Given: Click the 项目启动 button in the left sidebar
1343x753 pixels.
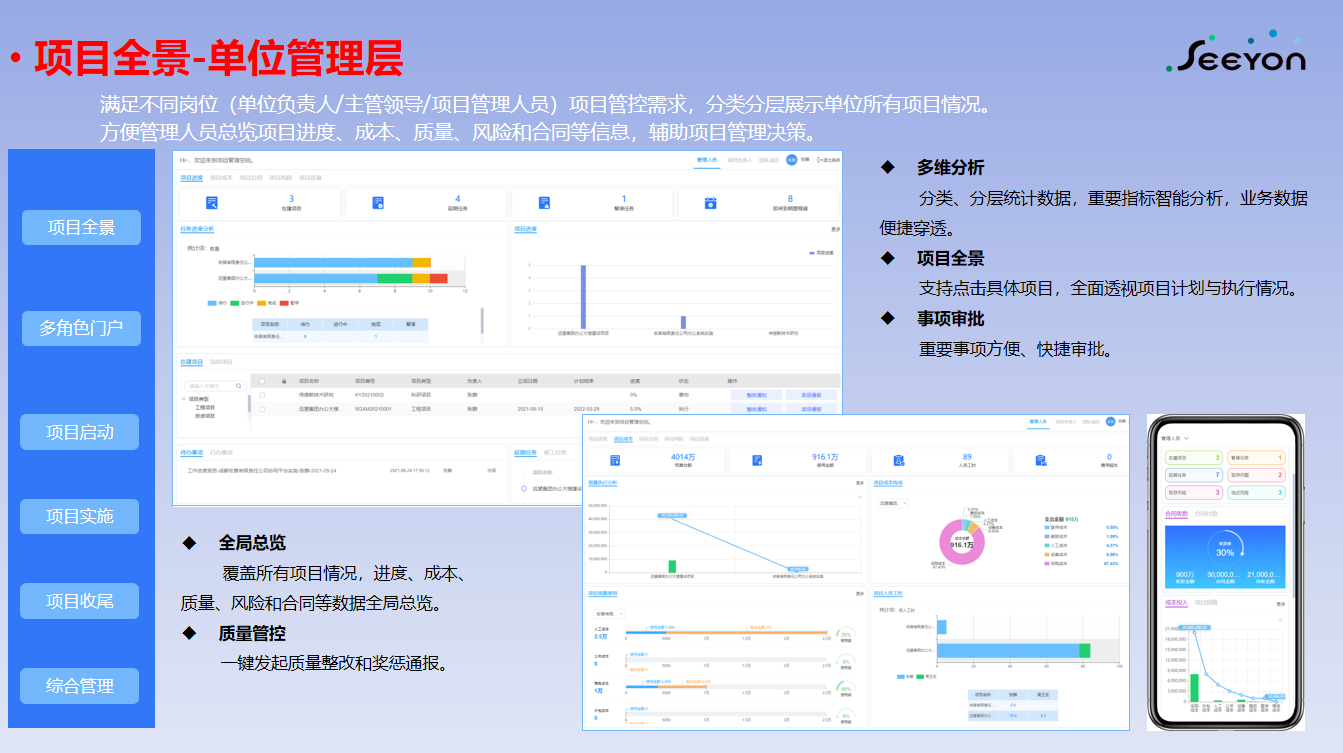Looking at the screenshot, I should 80,432.
